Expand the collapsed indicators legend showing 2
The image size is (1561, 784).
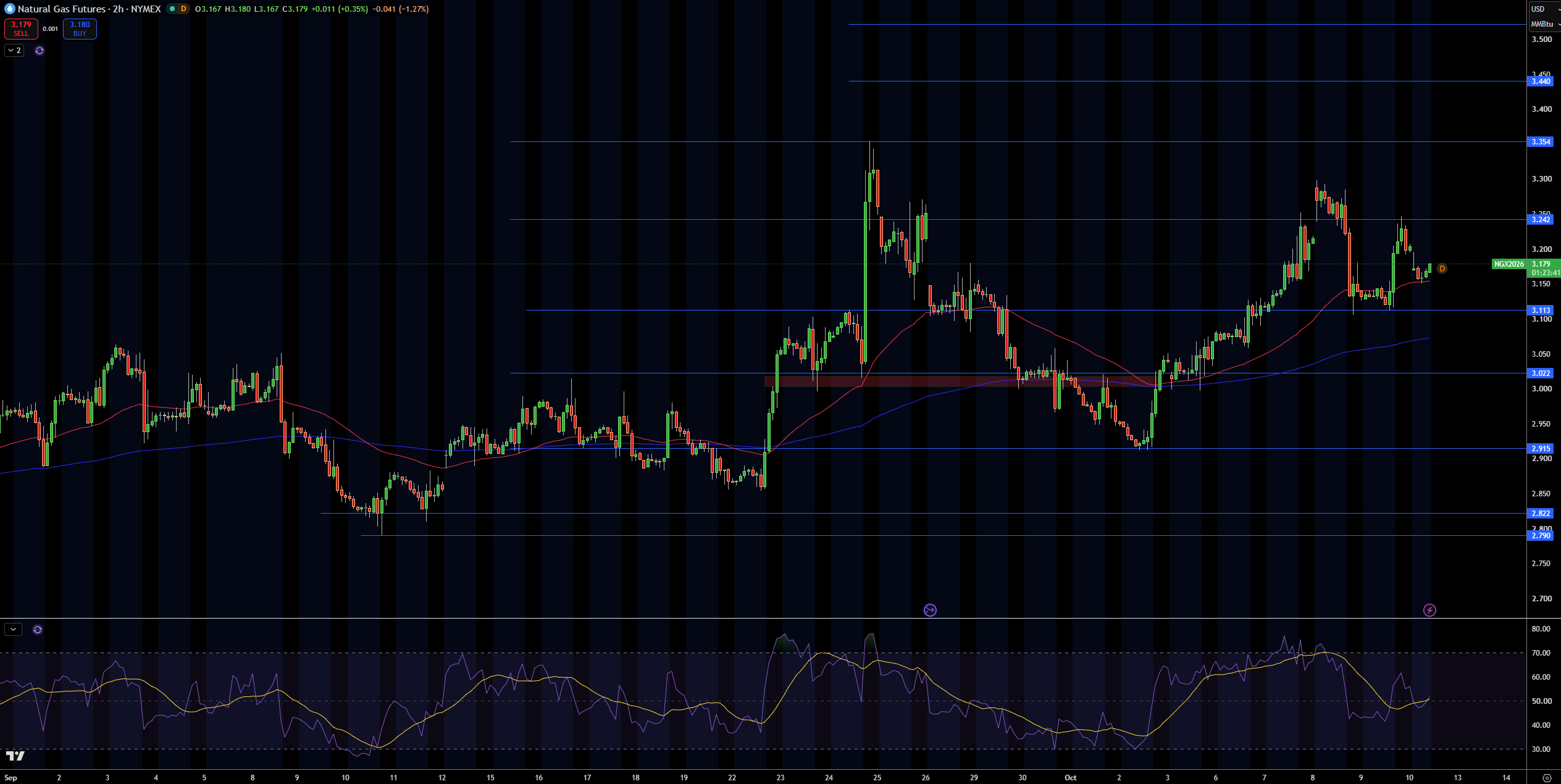click(14, 51)
